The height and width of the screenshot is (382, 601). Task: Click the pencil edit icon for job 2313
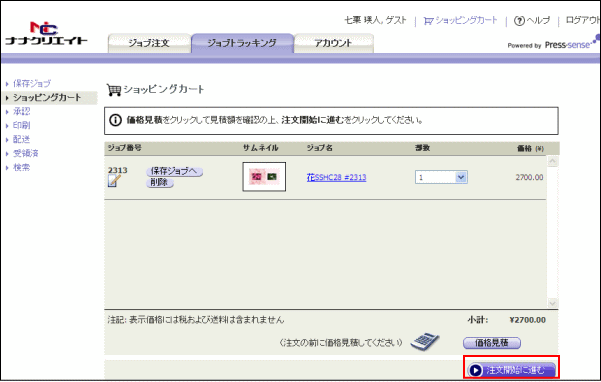[114, 181]
